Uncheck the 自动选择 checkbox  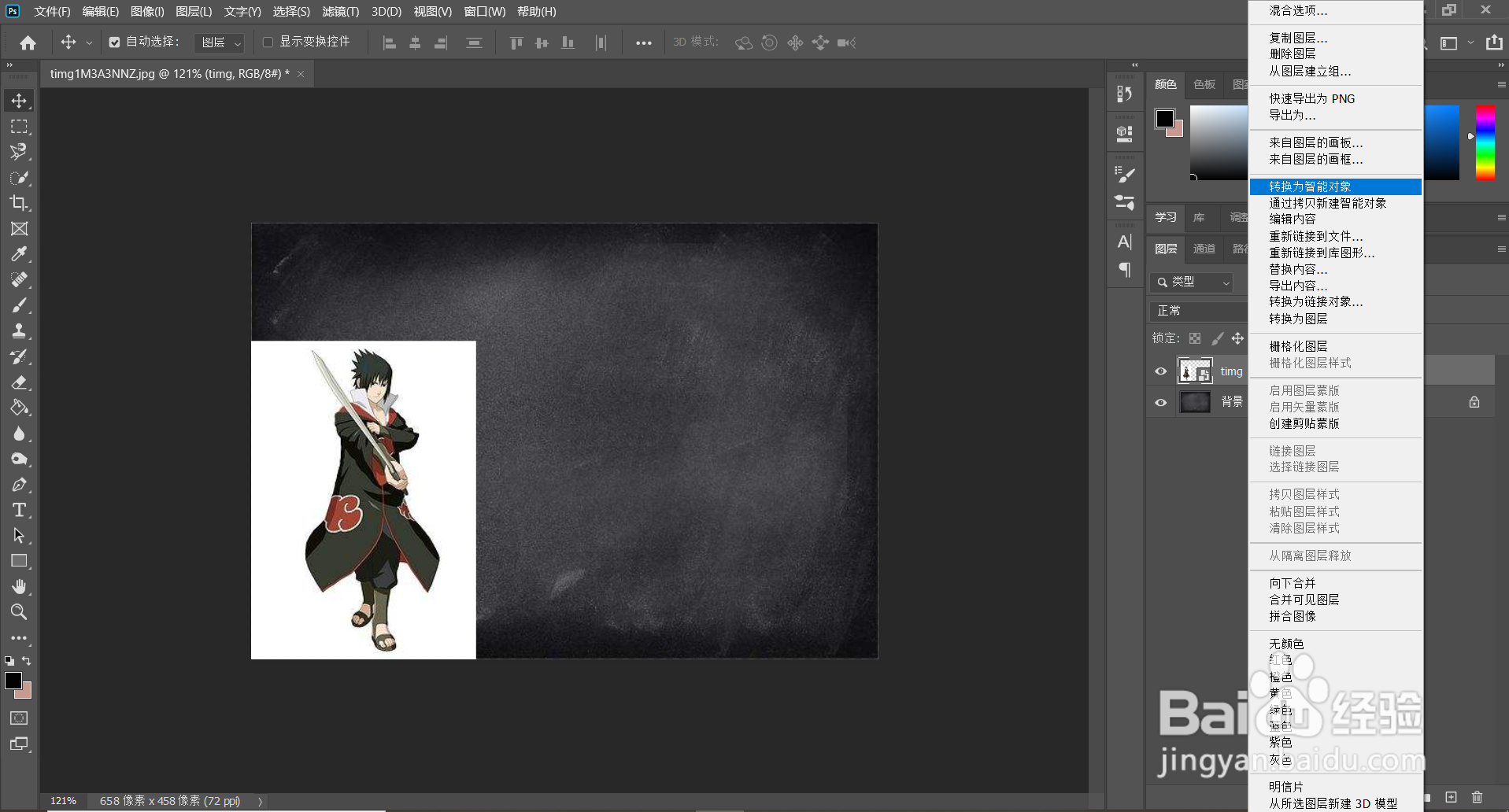click(115, 42)
